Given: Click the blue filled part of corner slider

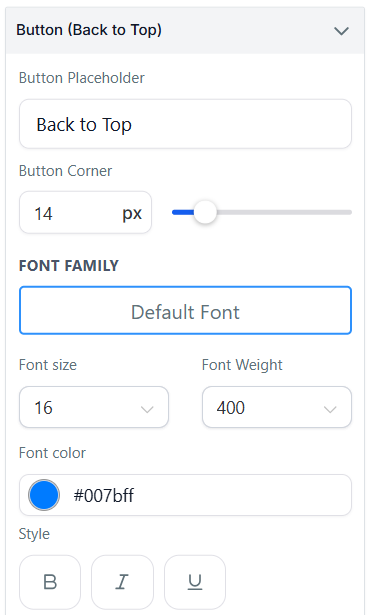Looking at the screenshot, I should pos(183,212).
